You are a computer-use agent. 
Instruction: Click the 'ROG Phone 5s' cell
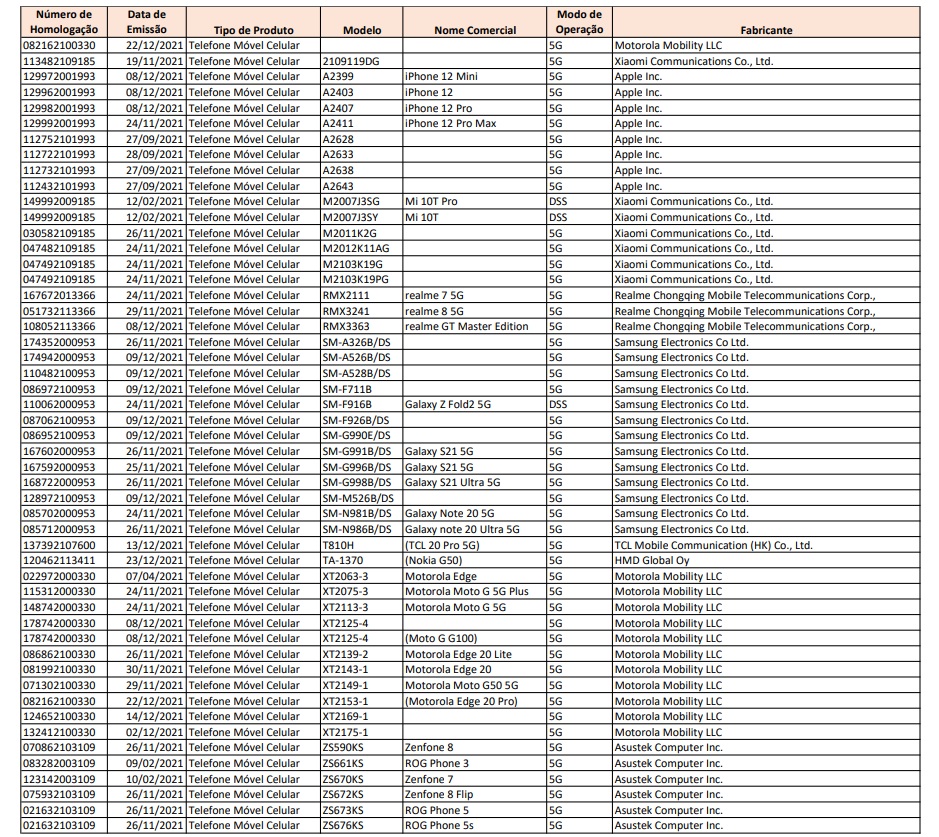click(475, 826)
